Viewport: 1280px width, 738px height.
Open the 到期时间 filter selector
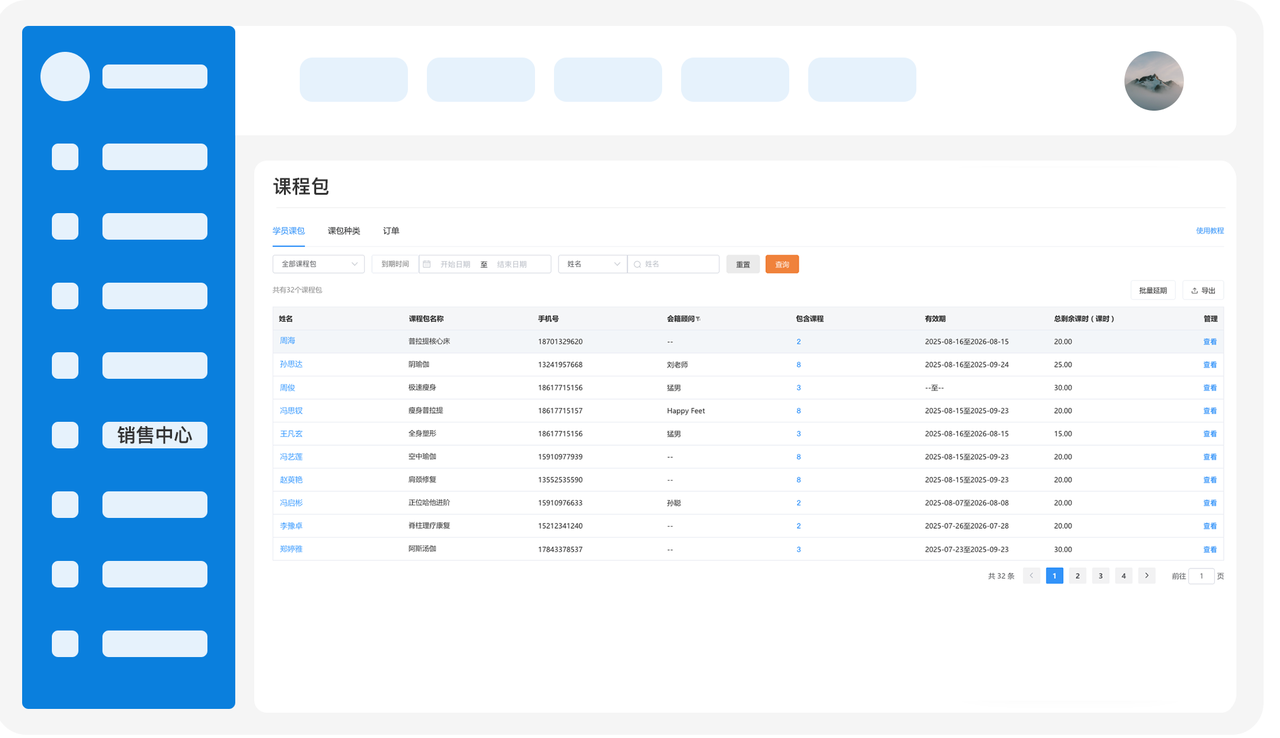395,265
